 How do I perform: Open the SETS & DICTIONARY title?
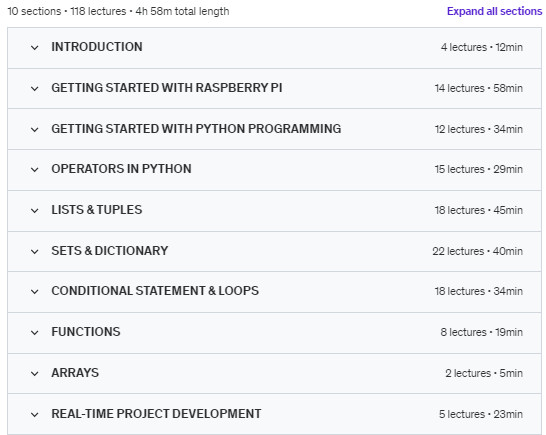[x=110, y=251]
